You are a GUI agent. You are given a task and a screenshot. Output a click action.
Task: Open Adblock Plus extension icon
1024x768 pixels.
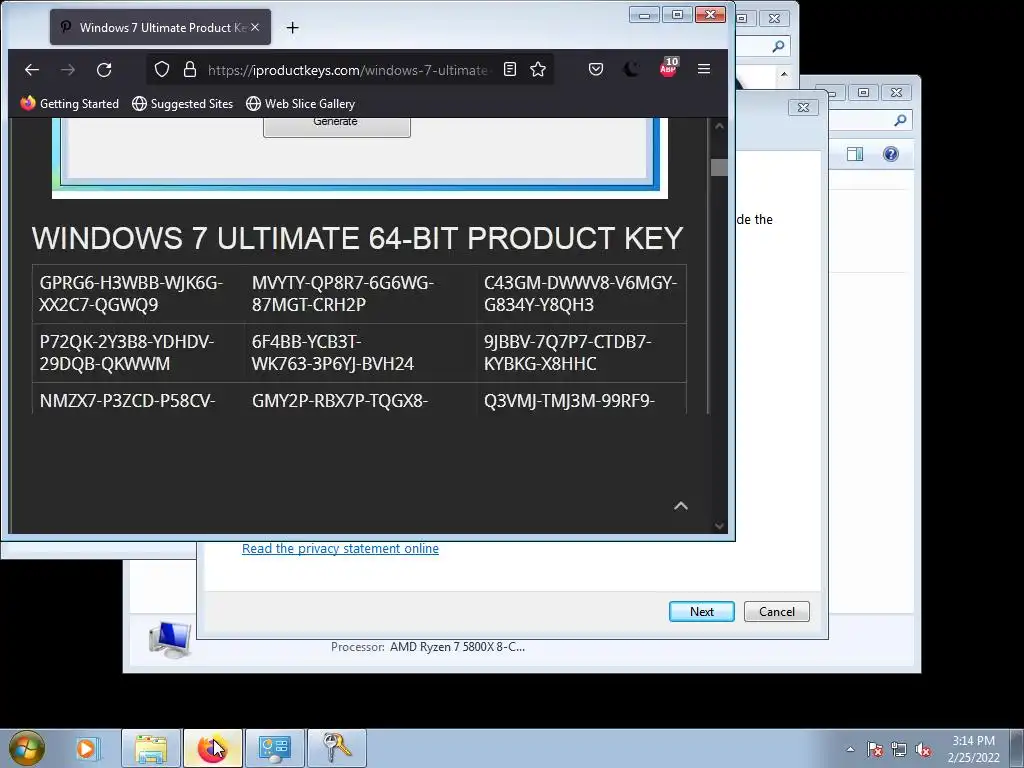pyautogui.click(x=668, y=68)
